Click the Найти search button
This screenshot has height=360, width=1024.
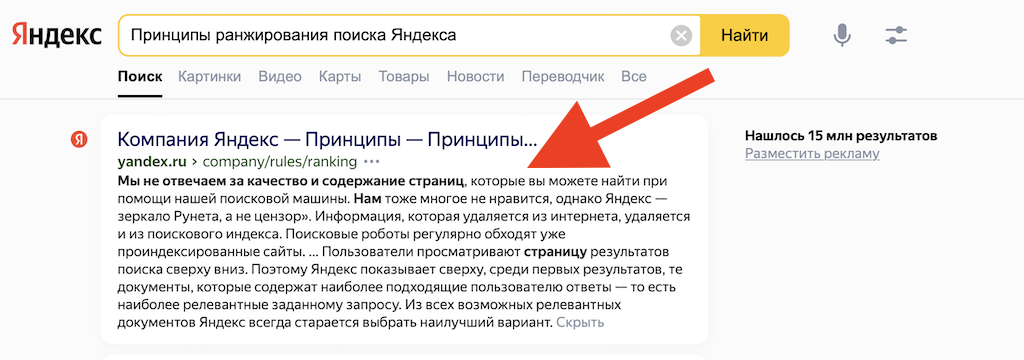pos(744,35)
